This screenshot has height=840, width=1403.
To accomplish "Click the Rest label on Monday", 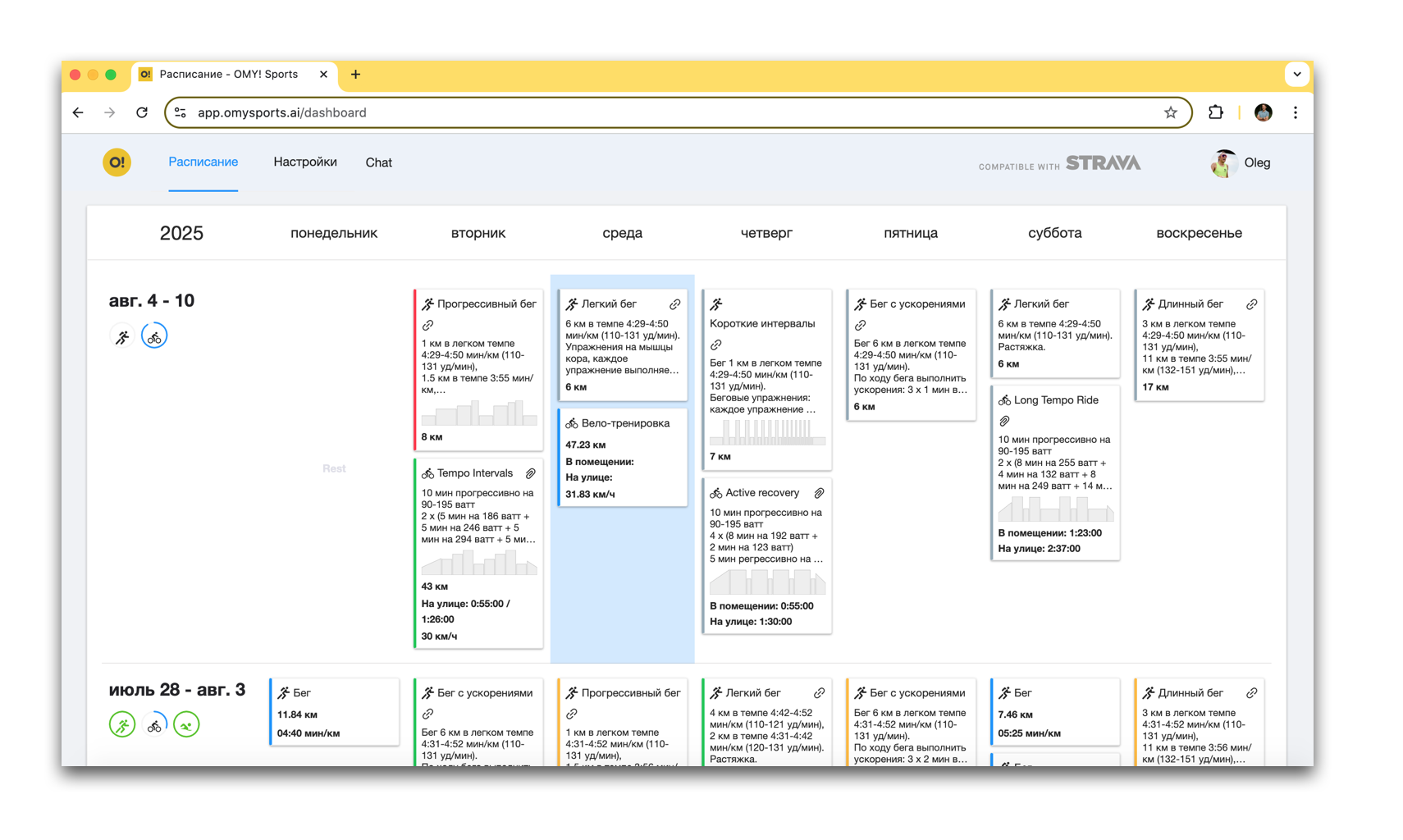I will click(x=334, y=468).
